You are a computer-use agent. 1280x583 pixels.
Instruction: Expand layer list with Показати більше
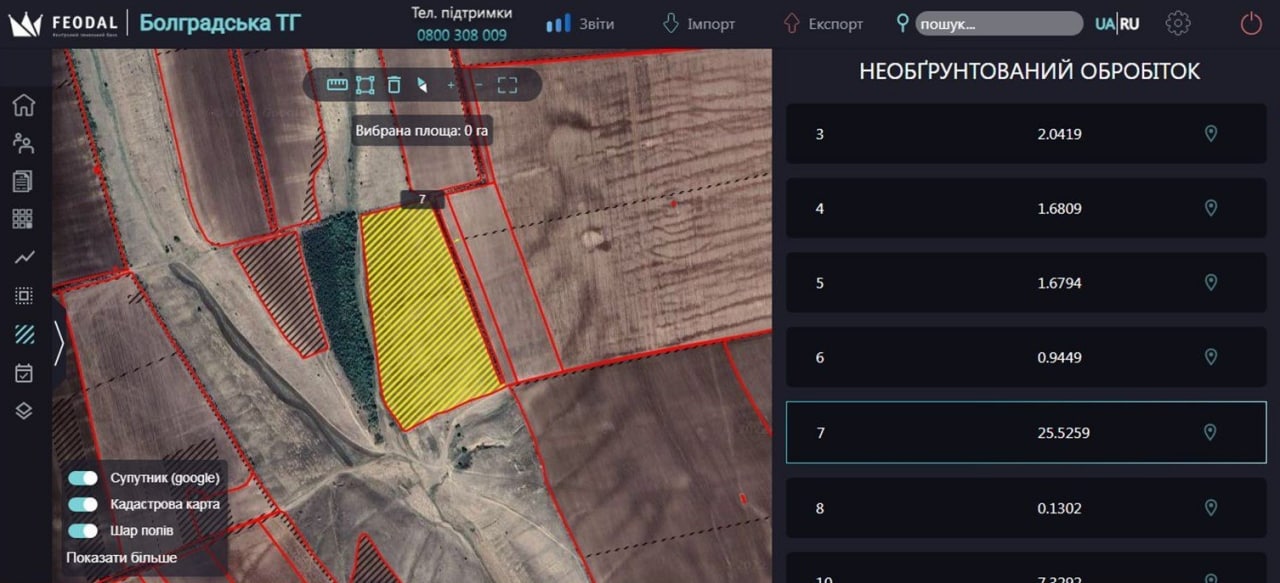[121, 557]
